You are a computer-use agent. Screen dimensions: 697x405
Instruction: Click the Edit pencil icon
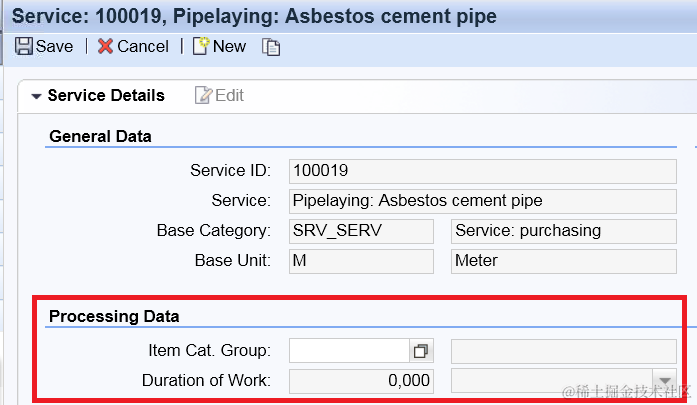pyautogui.click(x=204, y=96)
